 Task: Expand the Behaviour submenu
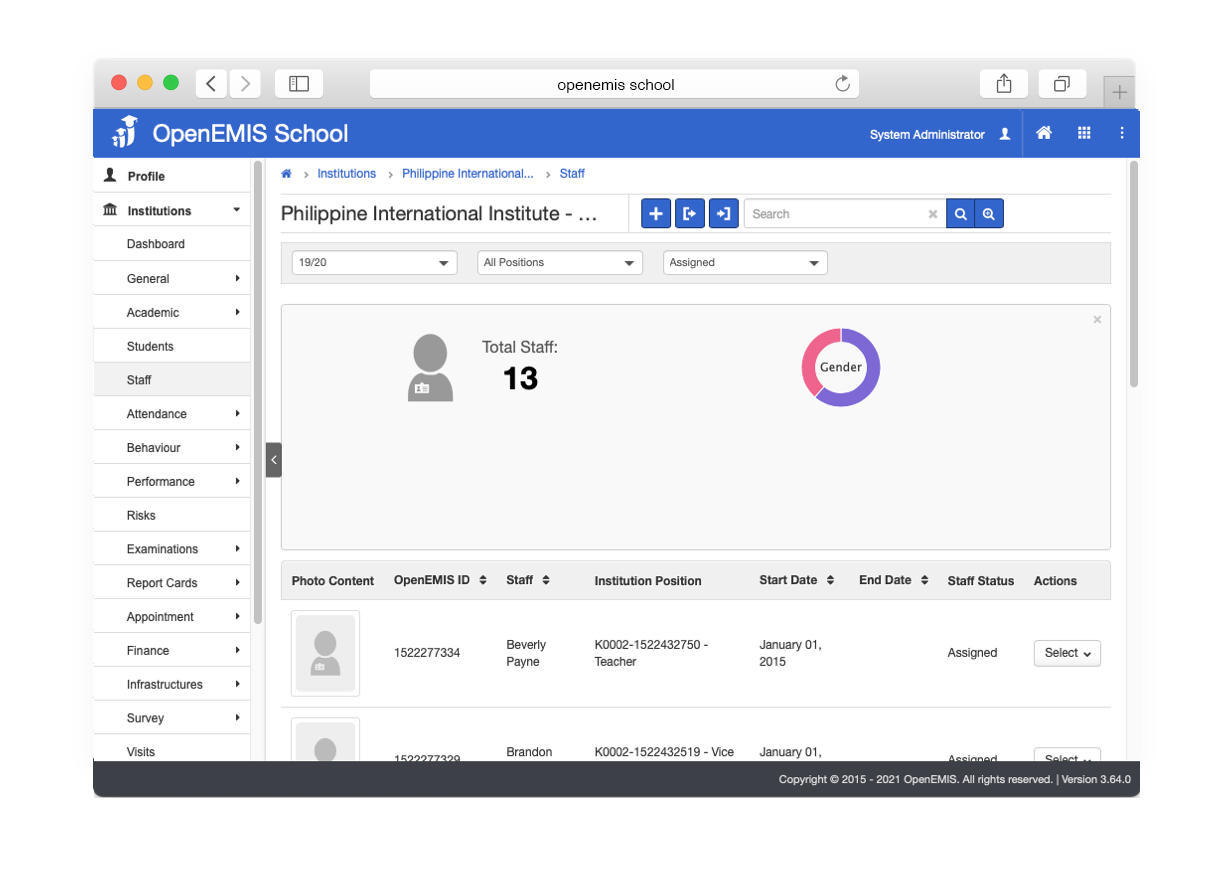pyautogui.click(x=172, y=448)
